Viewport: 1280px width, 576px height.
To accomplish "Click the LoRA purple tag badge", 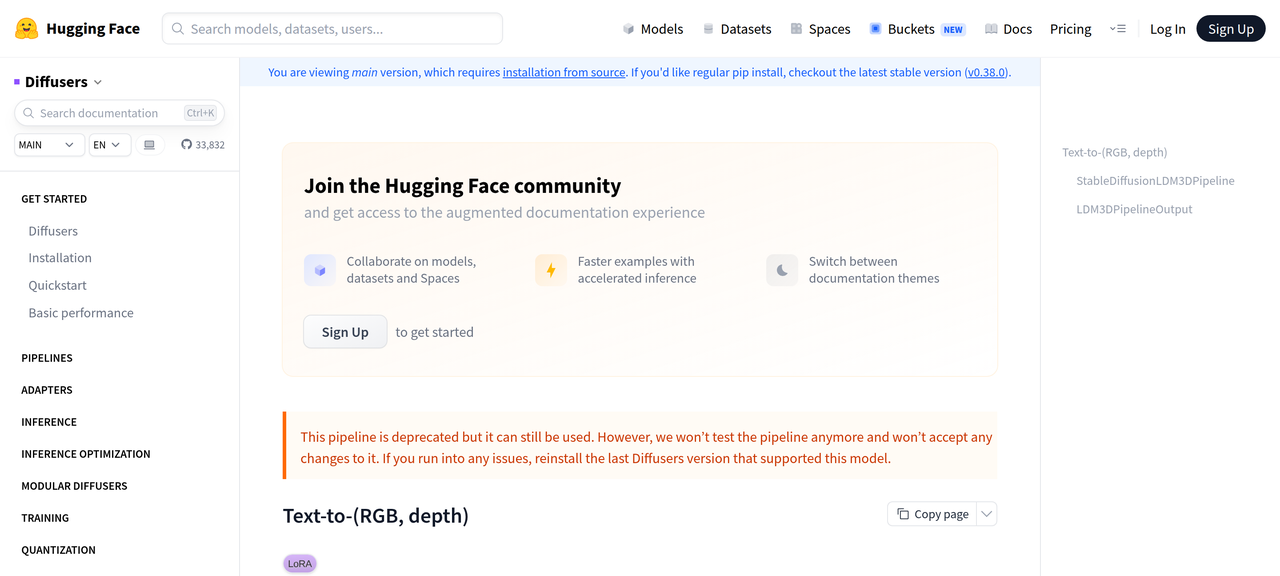I will point(300,564).
